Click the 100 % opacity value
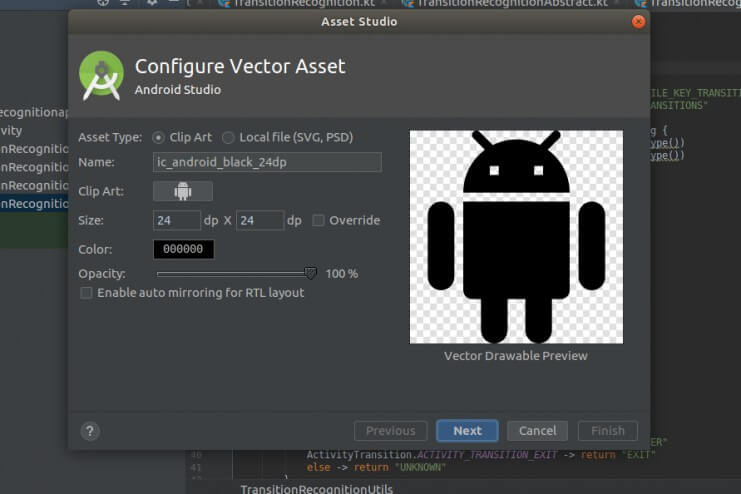Viewport: 741px width, 494px height. coord(342,274)
